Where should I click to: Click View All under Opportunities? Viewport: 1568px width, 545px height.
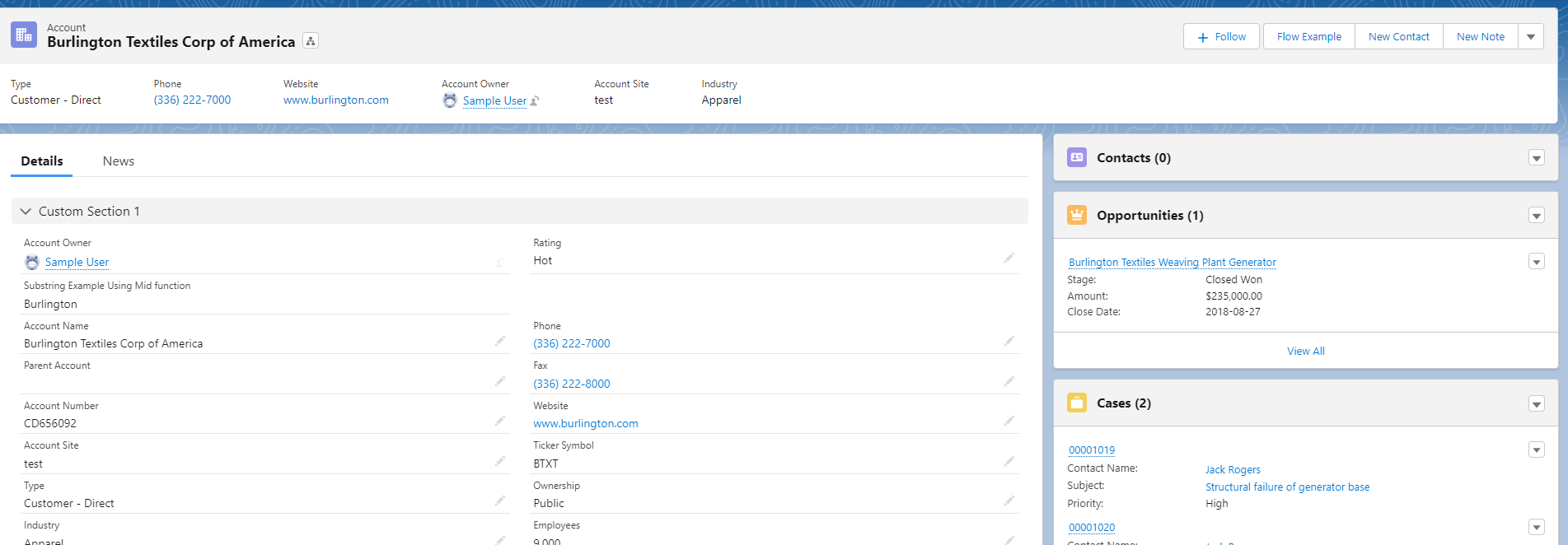tap(1306, 351)
